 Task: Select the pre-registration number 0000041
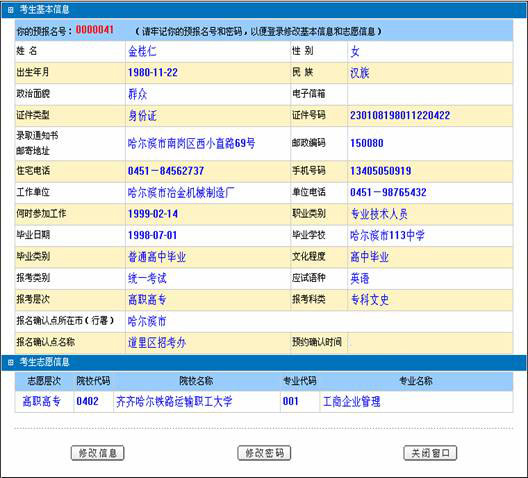coord(95,30)
